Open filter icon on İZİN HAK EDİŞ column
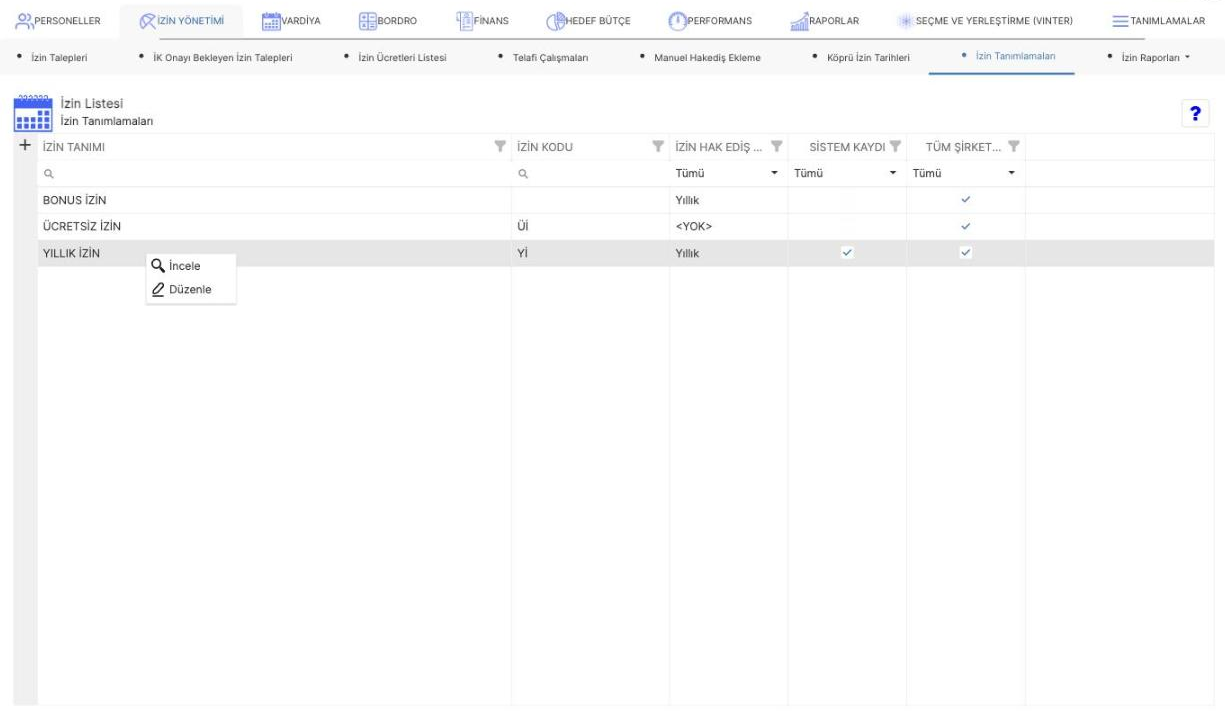The image size is (1225, 715). tap(775, 148)
